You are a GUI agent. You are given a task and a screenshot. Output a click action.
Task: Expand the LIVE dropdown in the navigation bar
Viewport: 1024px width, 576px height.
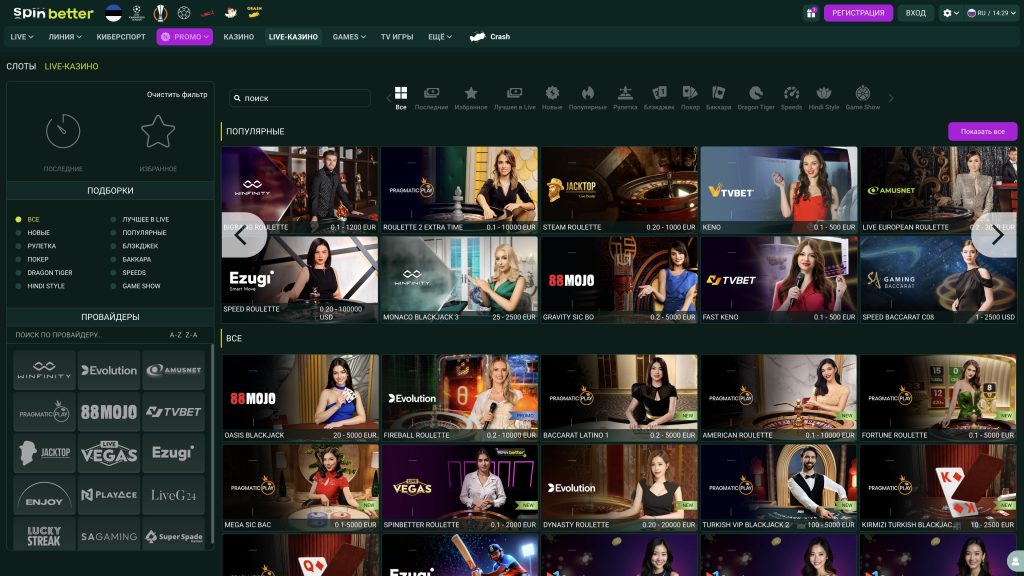[x=22, y=37]
